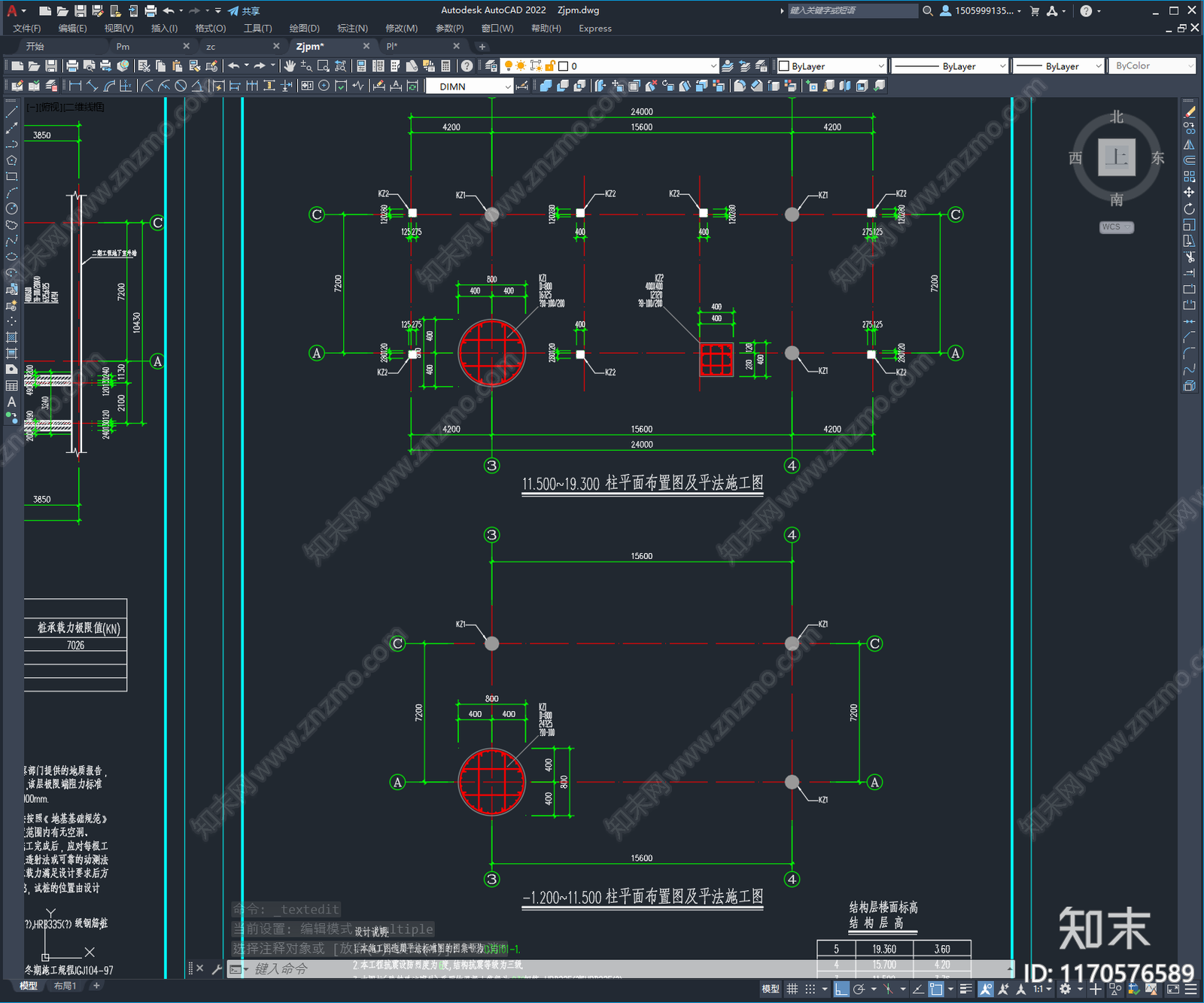The width and height of the screenshot is (1204, 1003).
Task: Click the Undo arrow in the standard toolbar
Action: 234,66
